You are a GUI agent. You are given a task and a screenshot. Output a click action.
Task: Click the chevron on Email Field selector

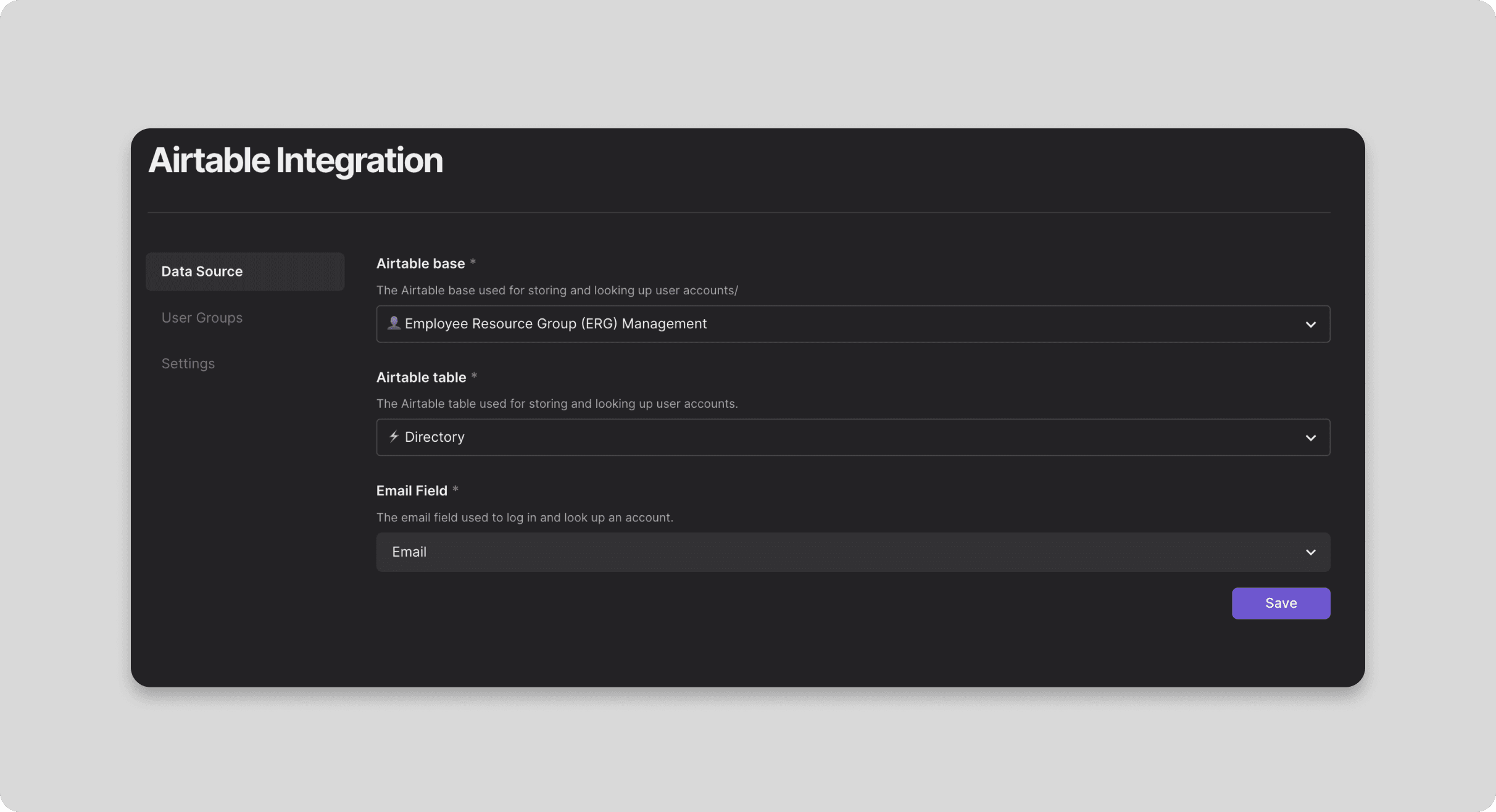(1311, 552)
